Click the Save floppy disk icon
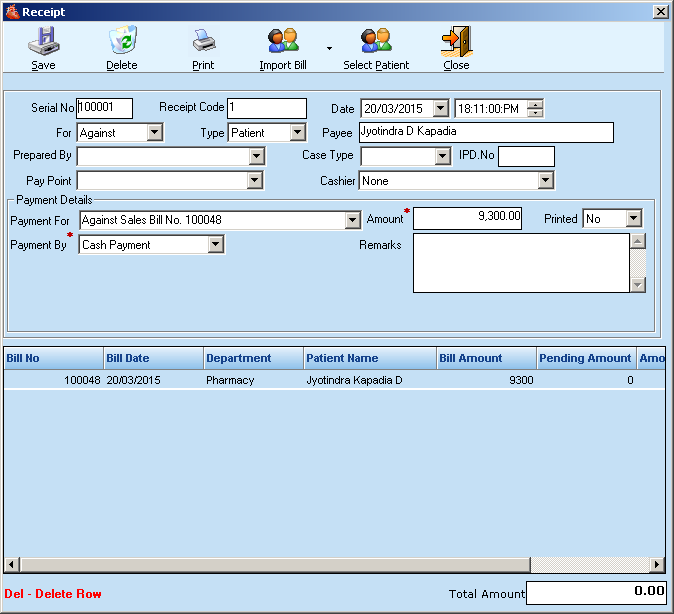The width and height of the screenshot is (674, 614). coord(43,41)
